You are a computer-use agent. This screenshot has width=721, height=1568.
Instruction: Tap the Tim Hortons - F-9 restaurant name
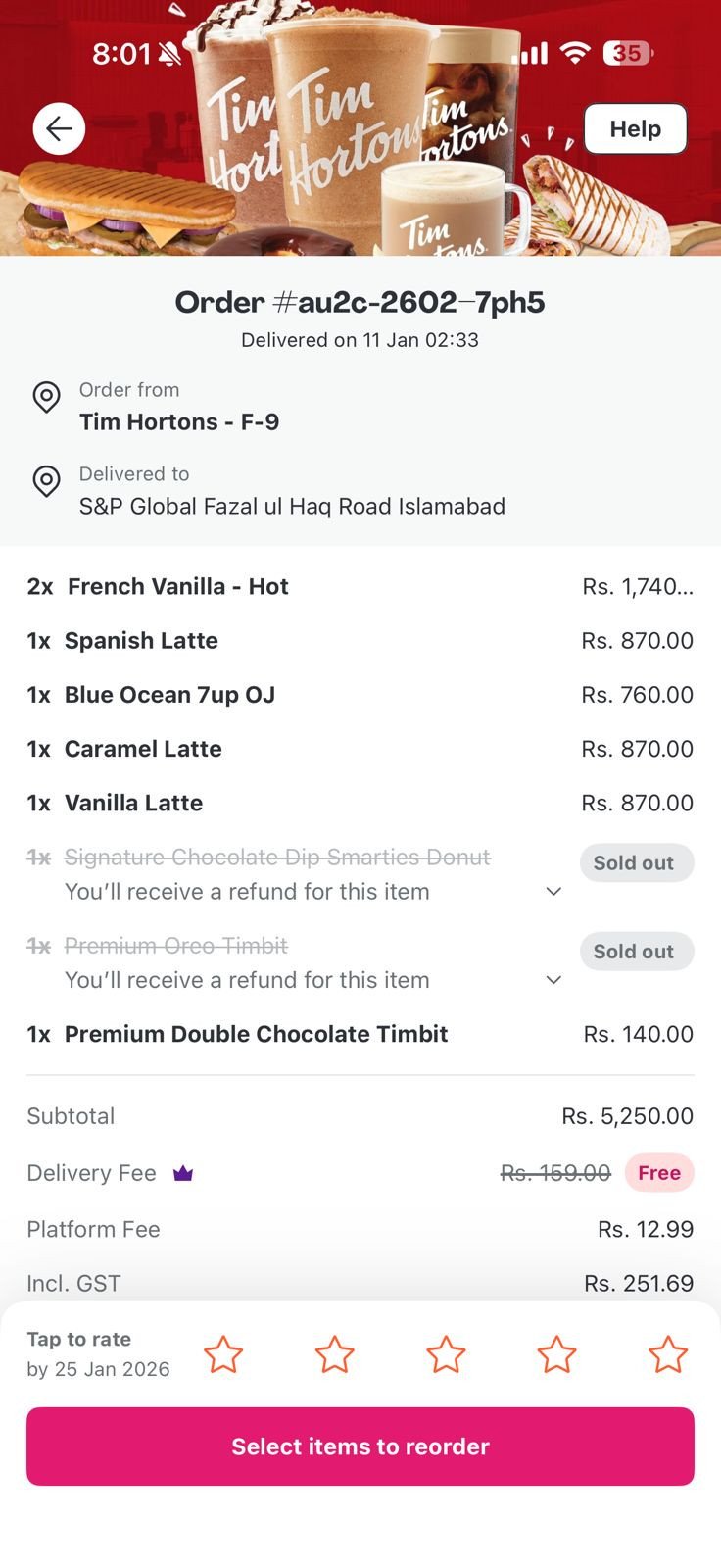click(179, 422)
